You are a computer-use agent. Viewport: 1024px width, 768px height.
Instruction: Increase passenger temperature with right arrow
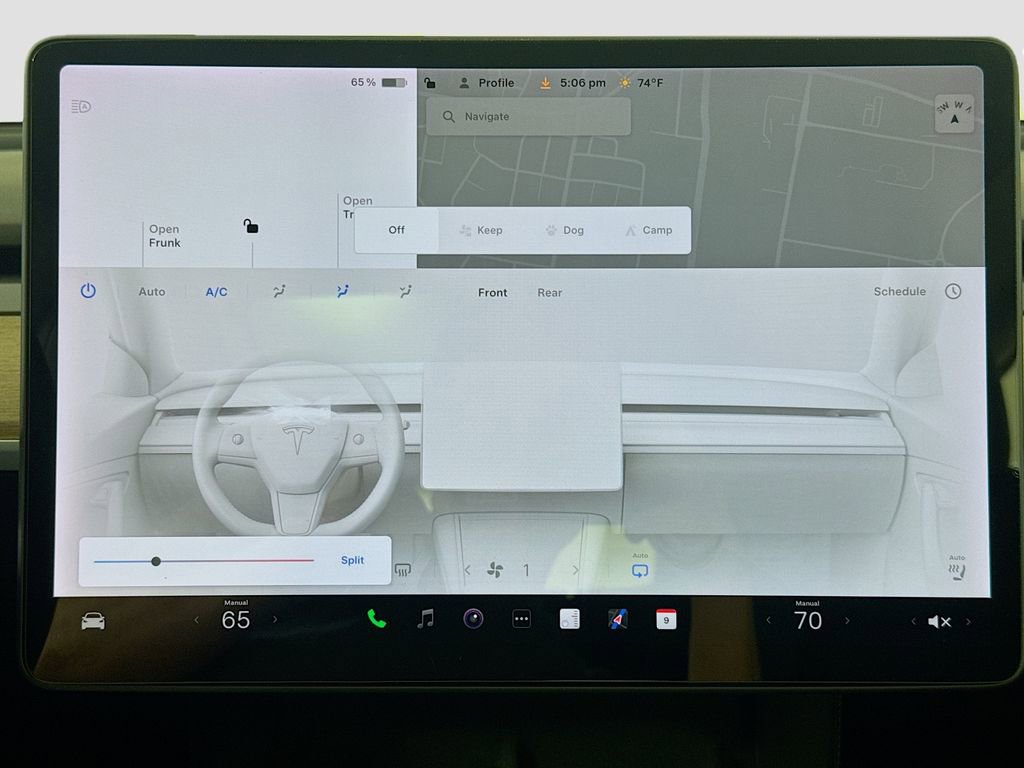(848, 621)
